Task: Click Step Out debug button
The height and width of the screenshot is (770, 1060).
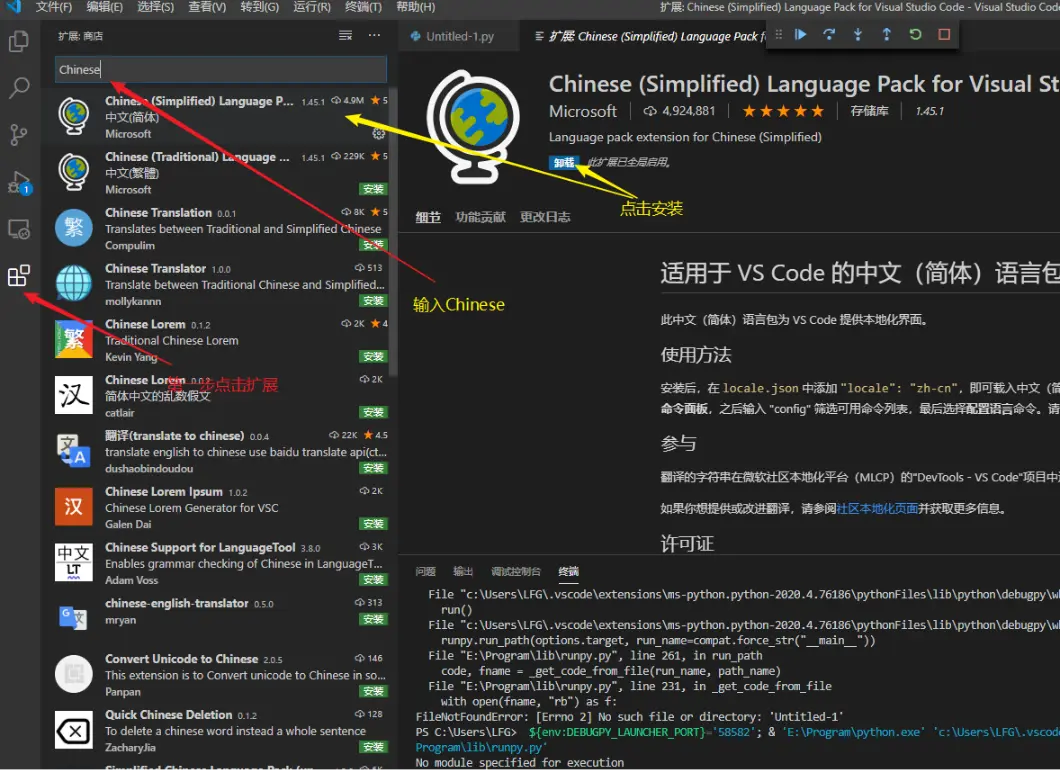Action: click(886, 34)
